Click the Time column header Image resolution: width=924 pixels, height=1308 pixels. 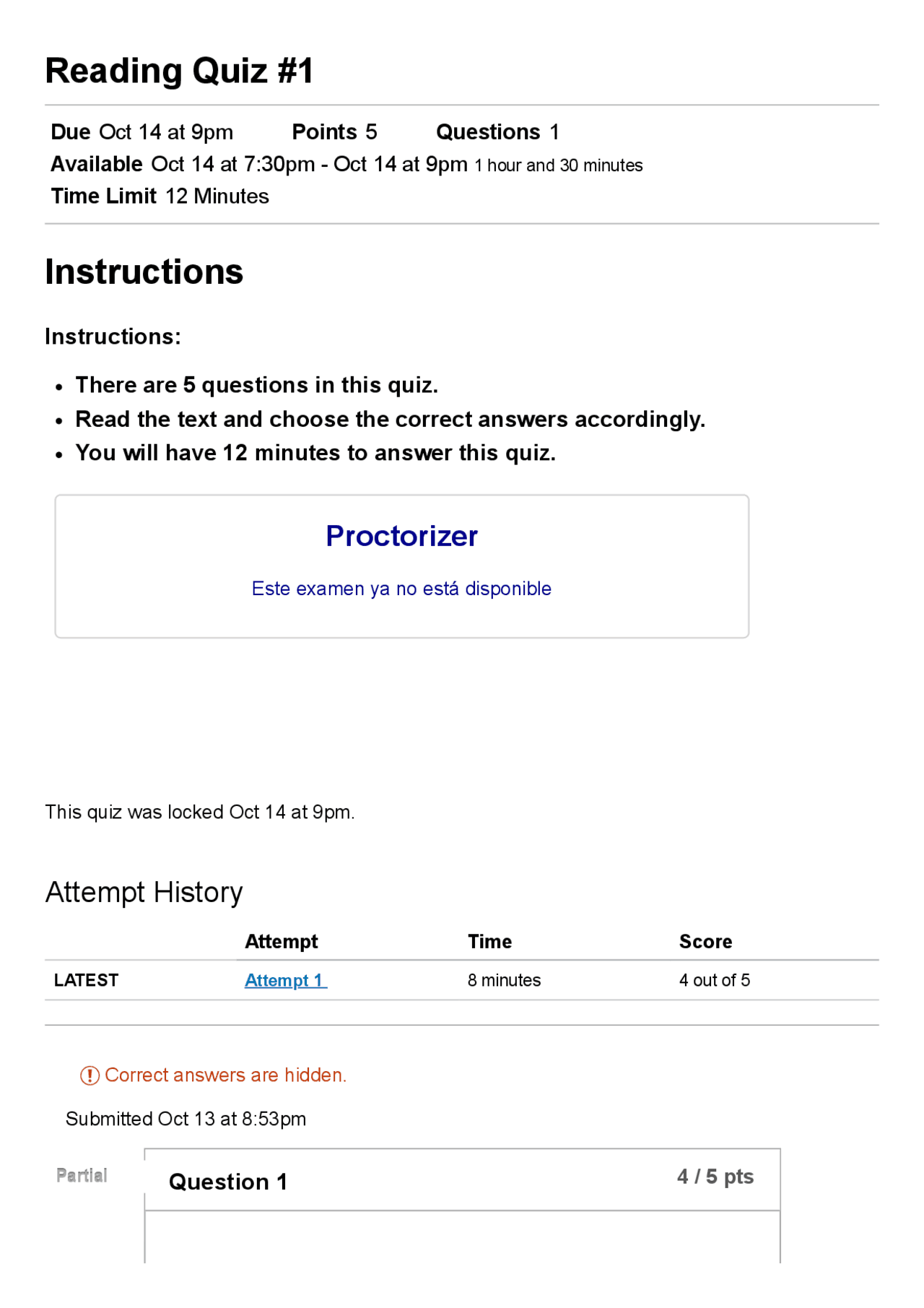point(489,941)
